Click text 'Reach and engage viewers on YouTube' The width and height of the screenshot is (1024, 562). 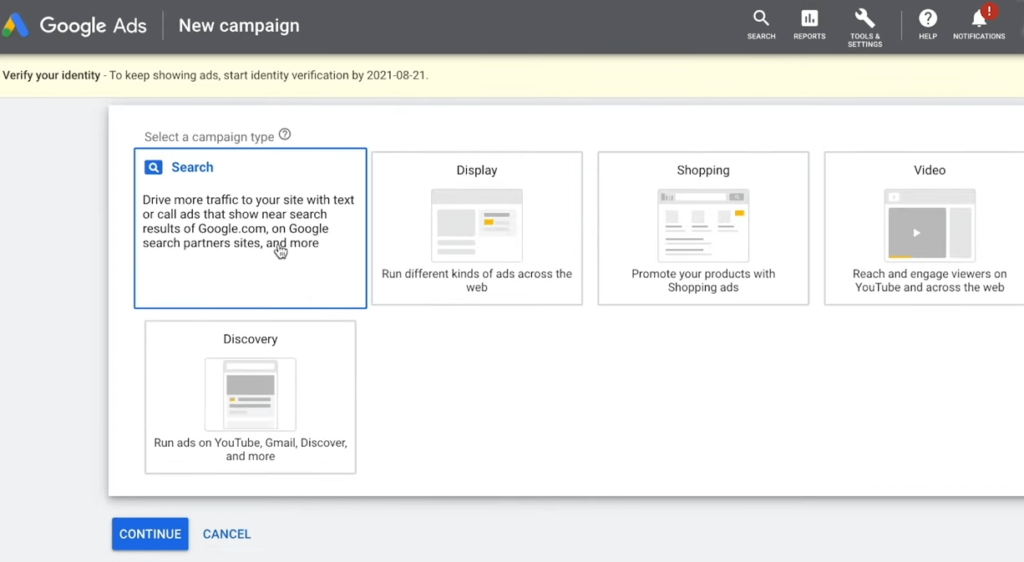[x=929, y=281]
